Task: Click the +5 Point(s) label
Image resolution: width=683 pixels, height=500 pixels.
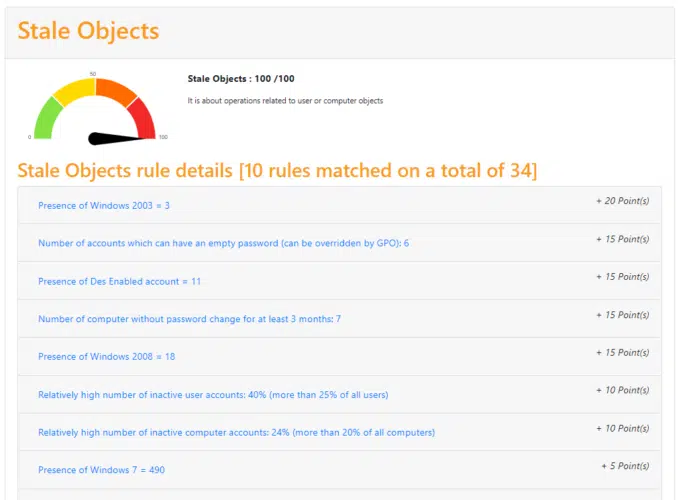Action: pyautogui.click(x=625, y=466)
